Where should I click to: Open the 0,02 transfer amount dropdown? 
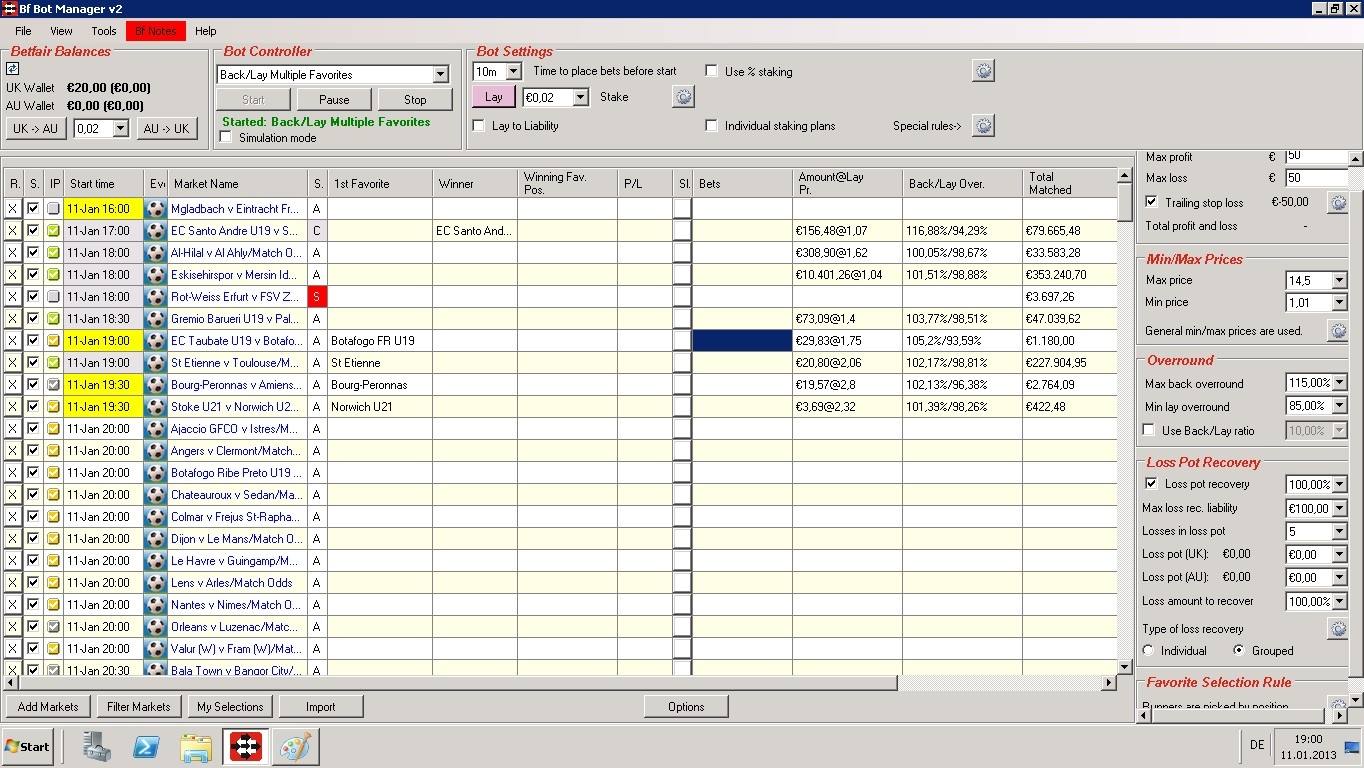[x=121, y=129]
